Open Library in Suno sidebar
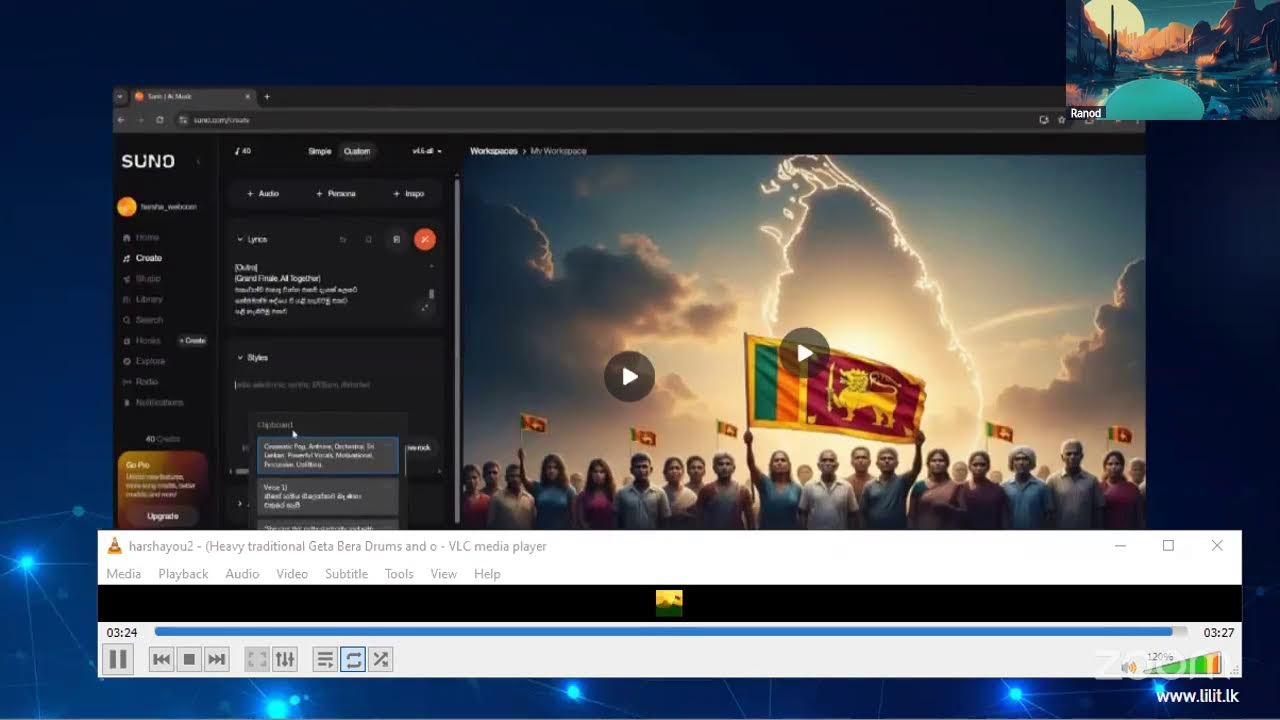 143,299
